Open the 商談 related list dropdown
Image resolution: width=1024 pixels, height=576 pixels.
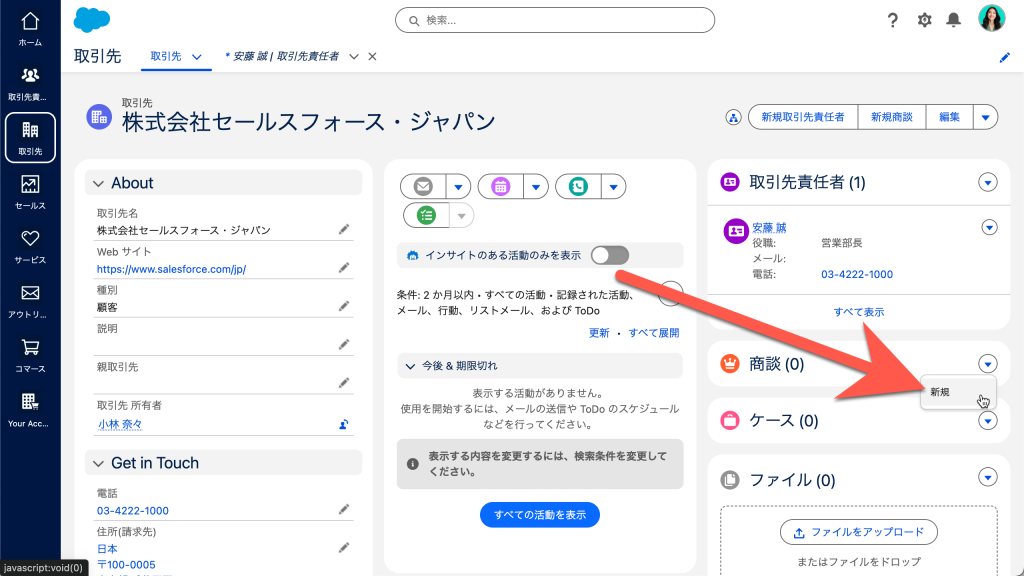coord(987,364)
